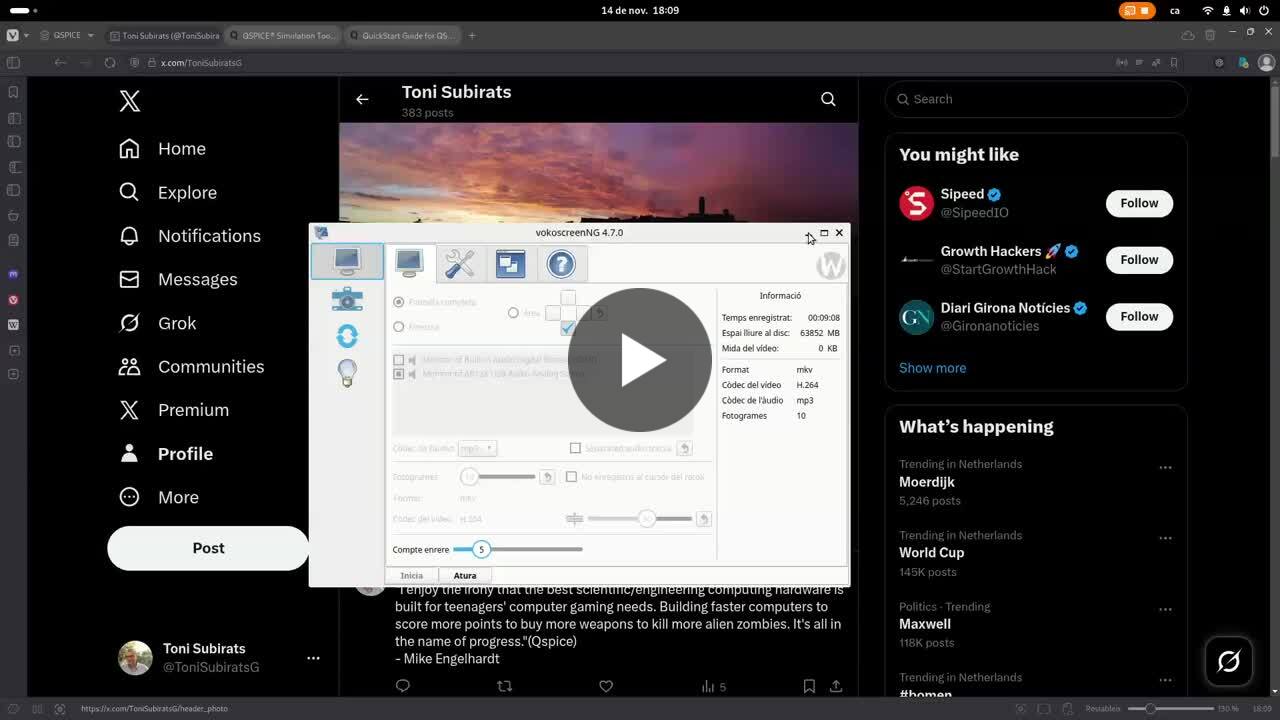Screen dimensions: 1280x720
Task: Select the window capture radio option
Action: tap(399, 327)
